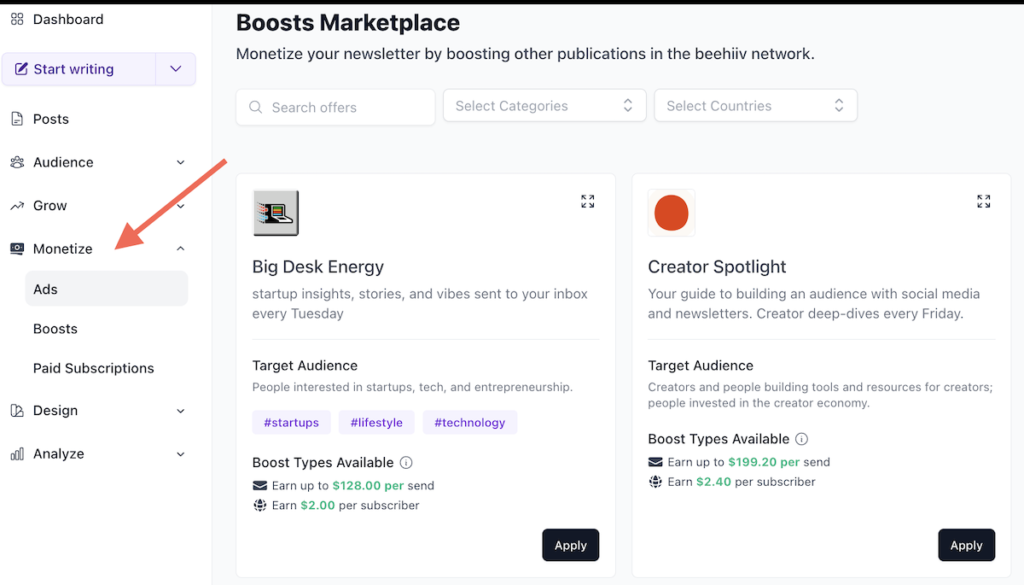The image size is (1024, 585).
Task: Open the Start writing dropdown arrow
Action: point(176,69)
